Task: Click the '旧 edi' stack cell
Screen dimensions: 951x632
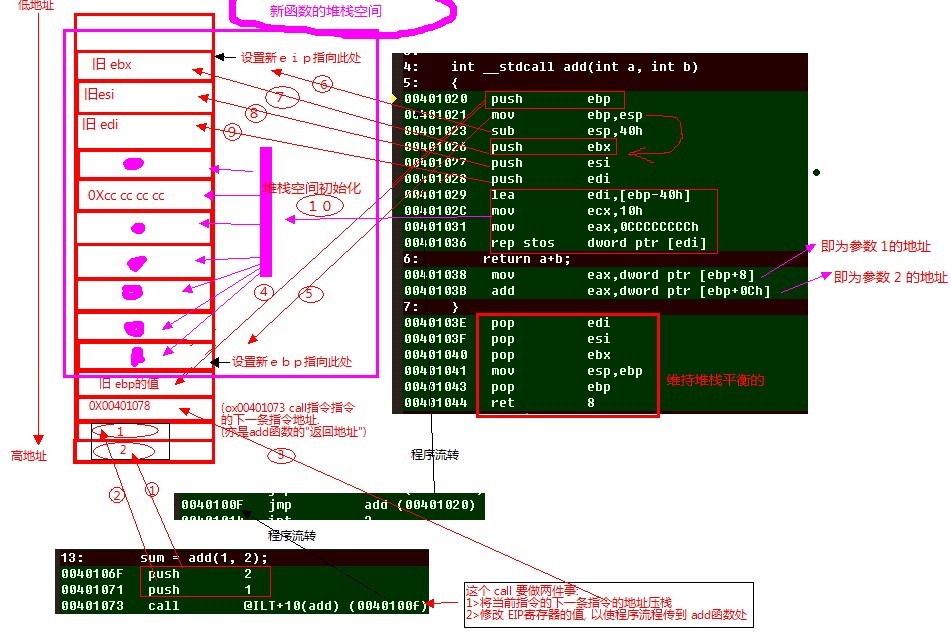Action: tap(144, 130)
